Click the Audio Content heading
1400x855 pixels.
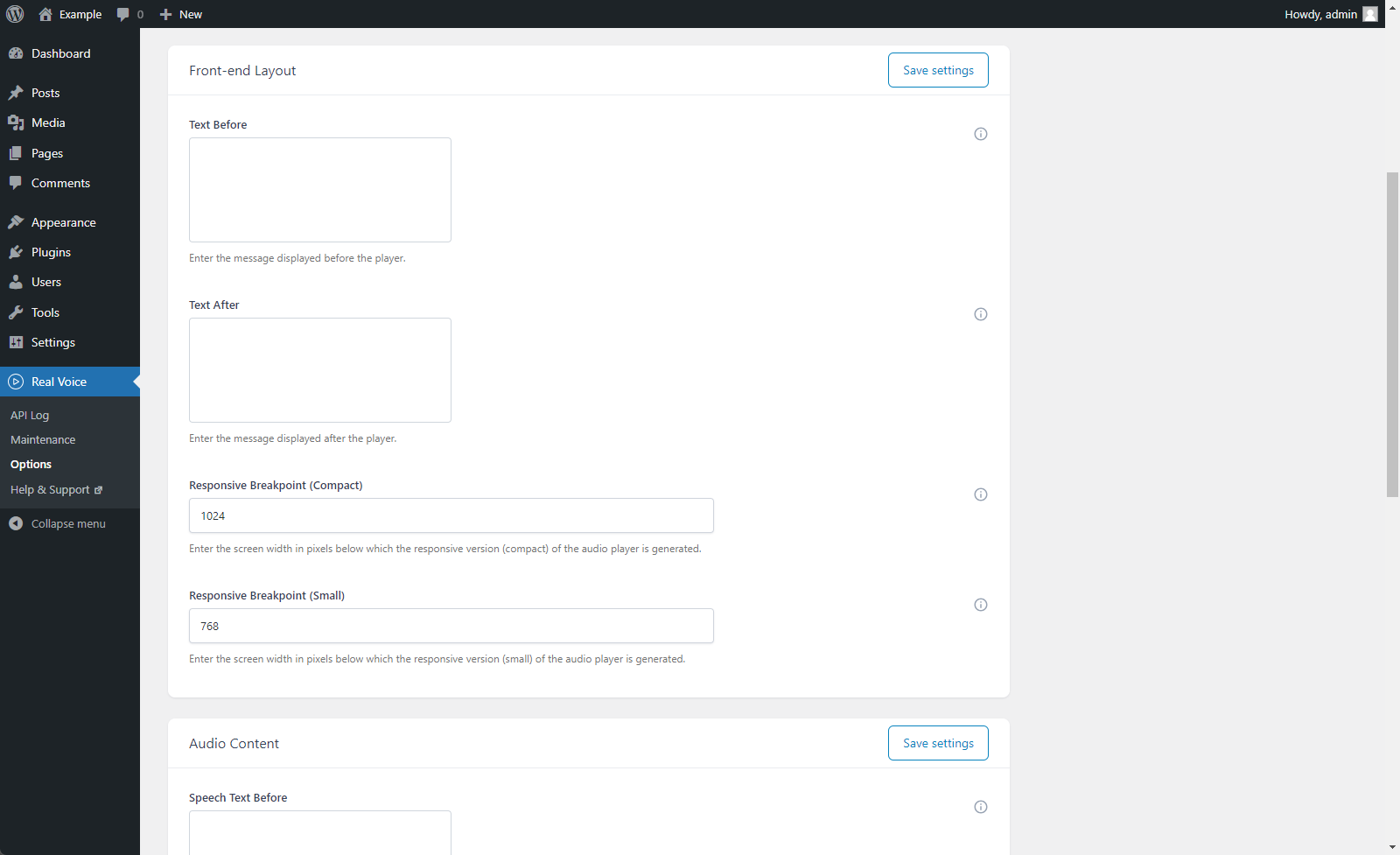[x=234, y=744]
